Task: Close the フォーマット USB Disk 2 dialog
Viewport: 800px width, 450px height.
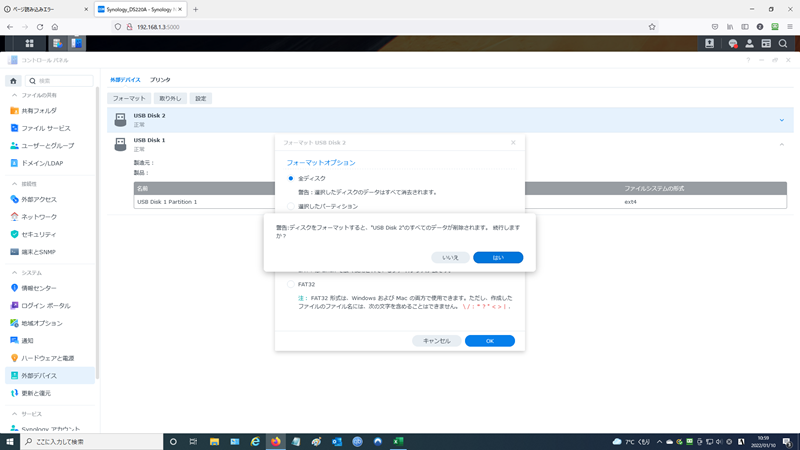Action: pos(513,143)
